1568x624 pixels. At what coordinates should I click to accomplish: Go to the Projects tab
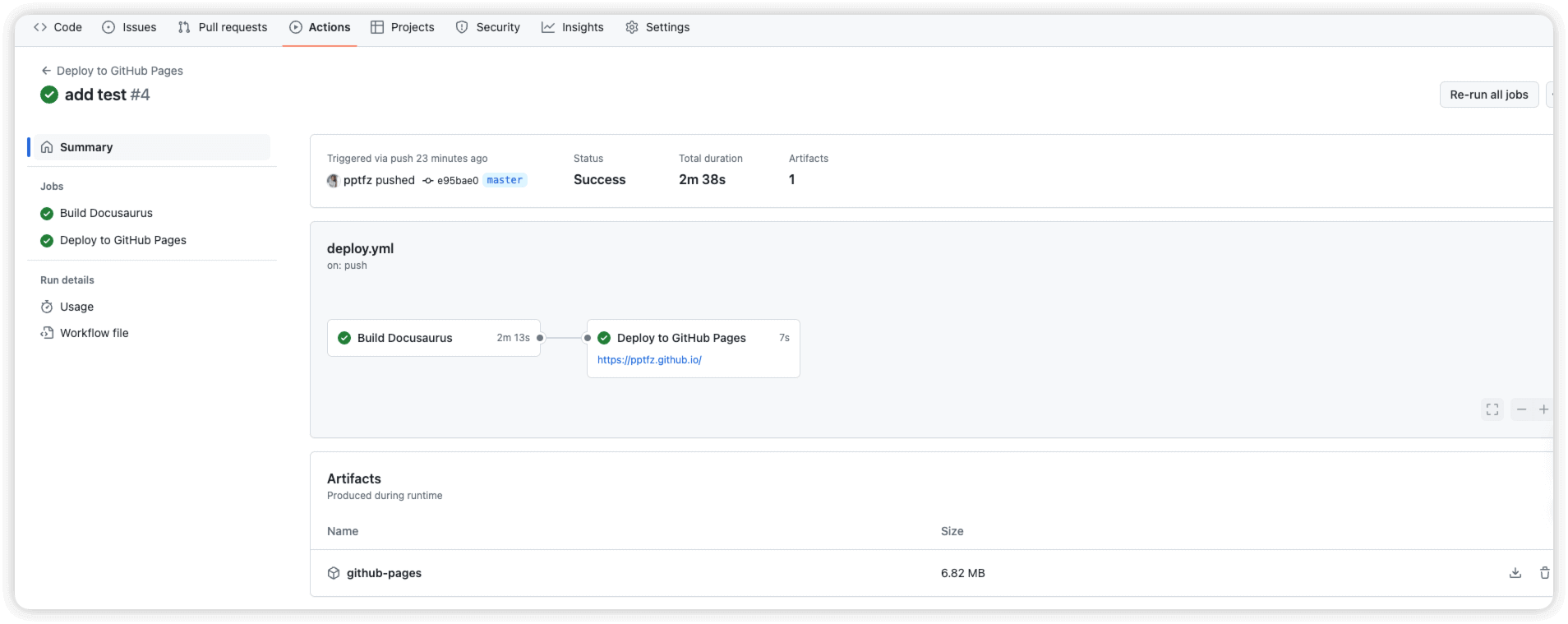point(403,27)
